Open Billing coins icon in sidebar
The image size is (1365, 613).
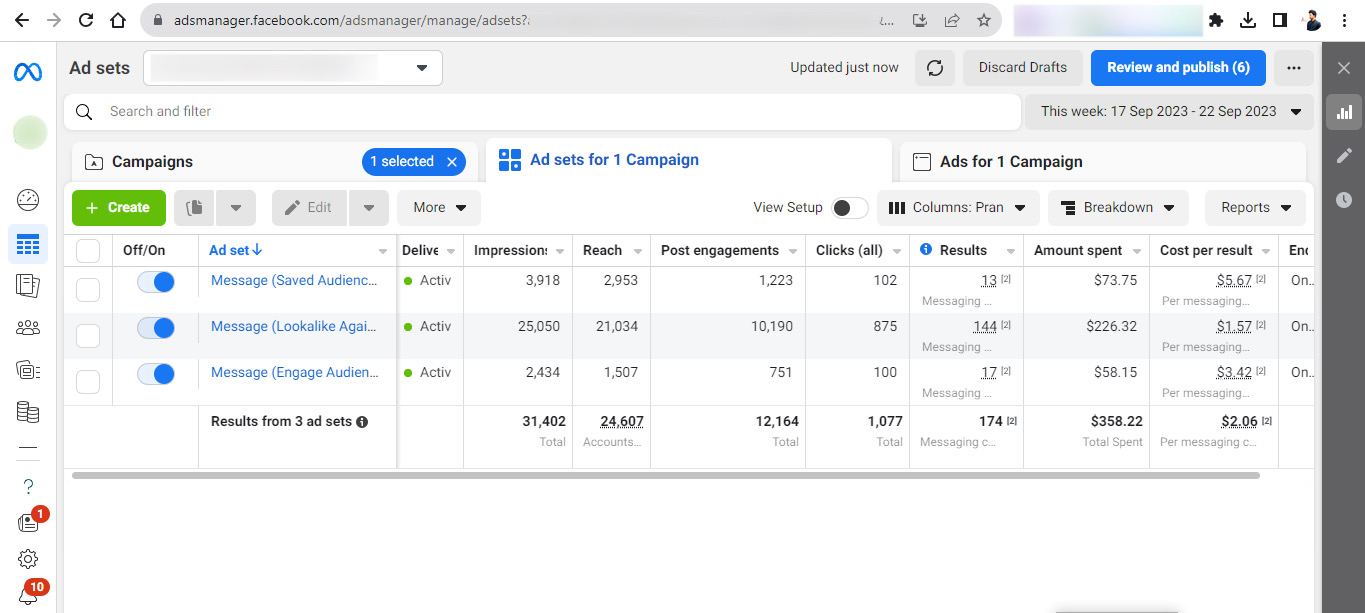tap(28, 411)
